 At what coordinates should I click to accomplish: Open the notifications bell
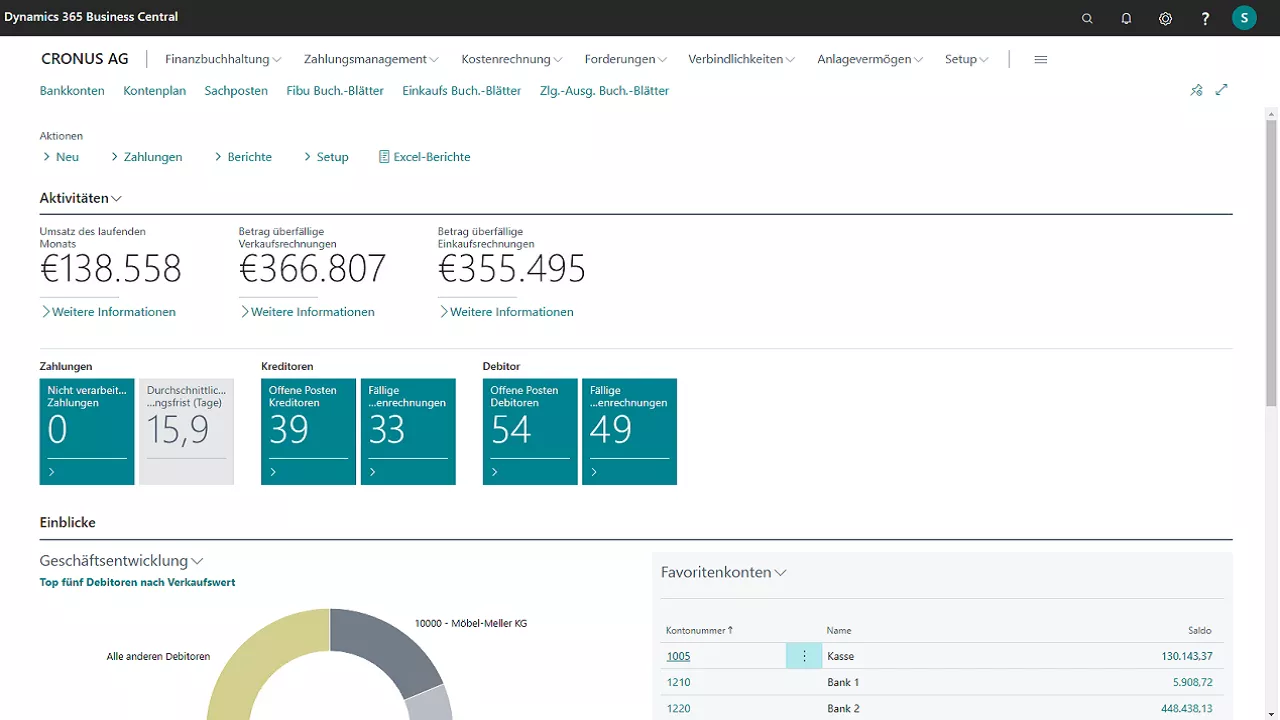tap(1126, 18)
